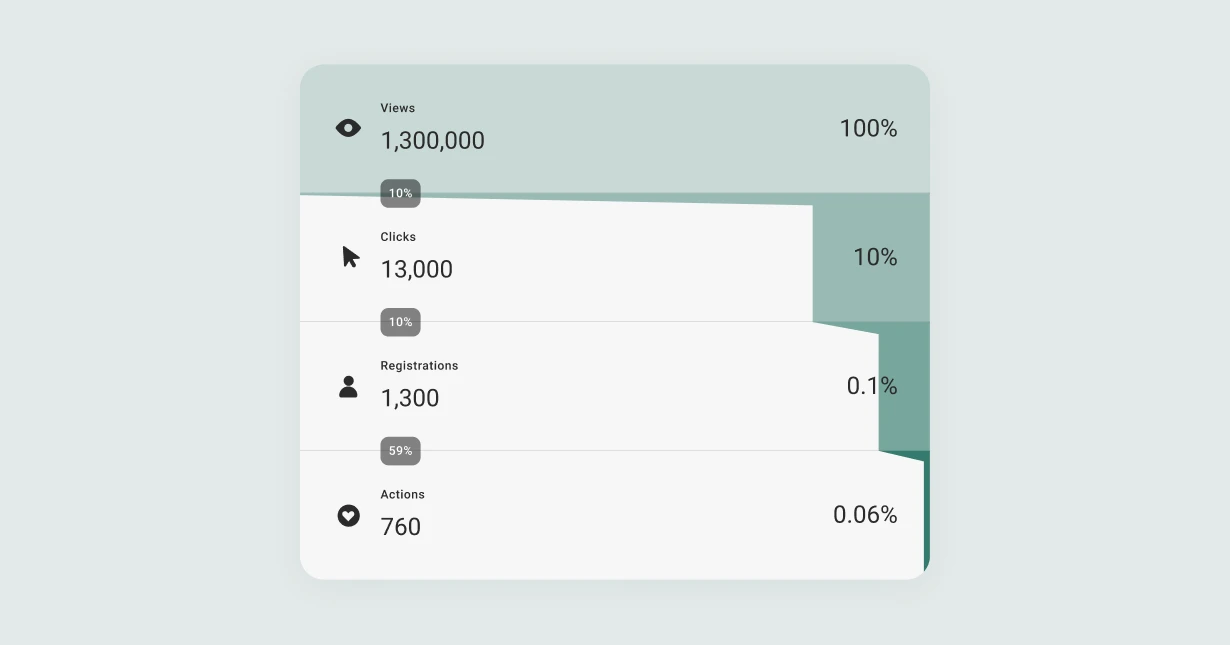Click the 13,000 clicks value
The height and width of the screenshot is (645, 1230).
[x=416, y=270]
